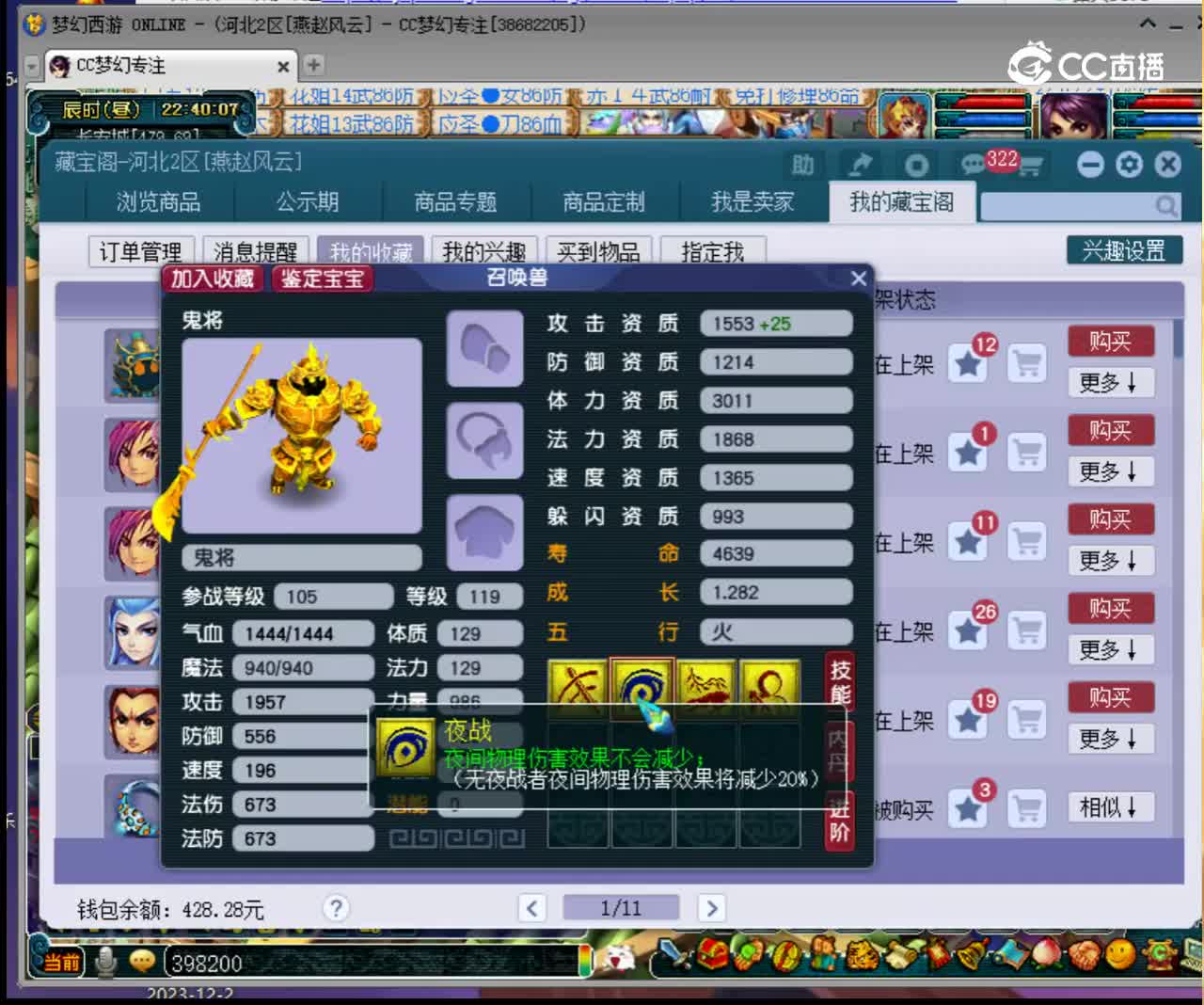Viewport: 1204px width, 1005px height.
Task: Add item beside star 19 to cart
Action: click(x=1027, y=720)
